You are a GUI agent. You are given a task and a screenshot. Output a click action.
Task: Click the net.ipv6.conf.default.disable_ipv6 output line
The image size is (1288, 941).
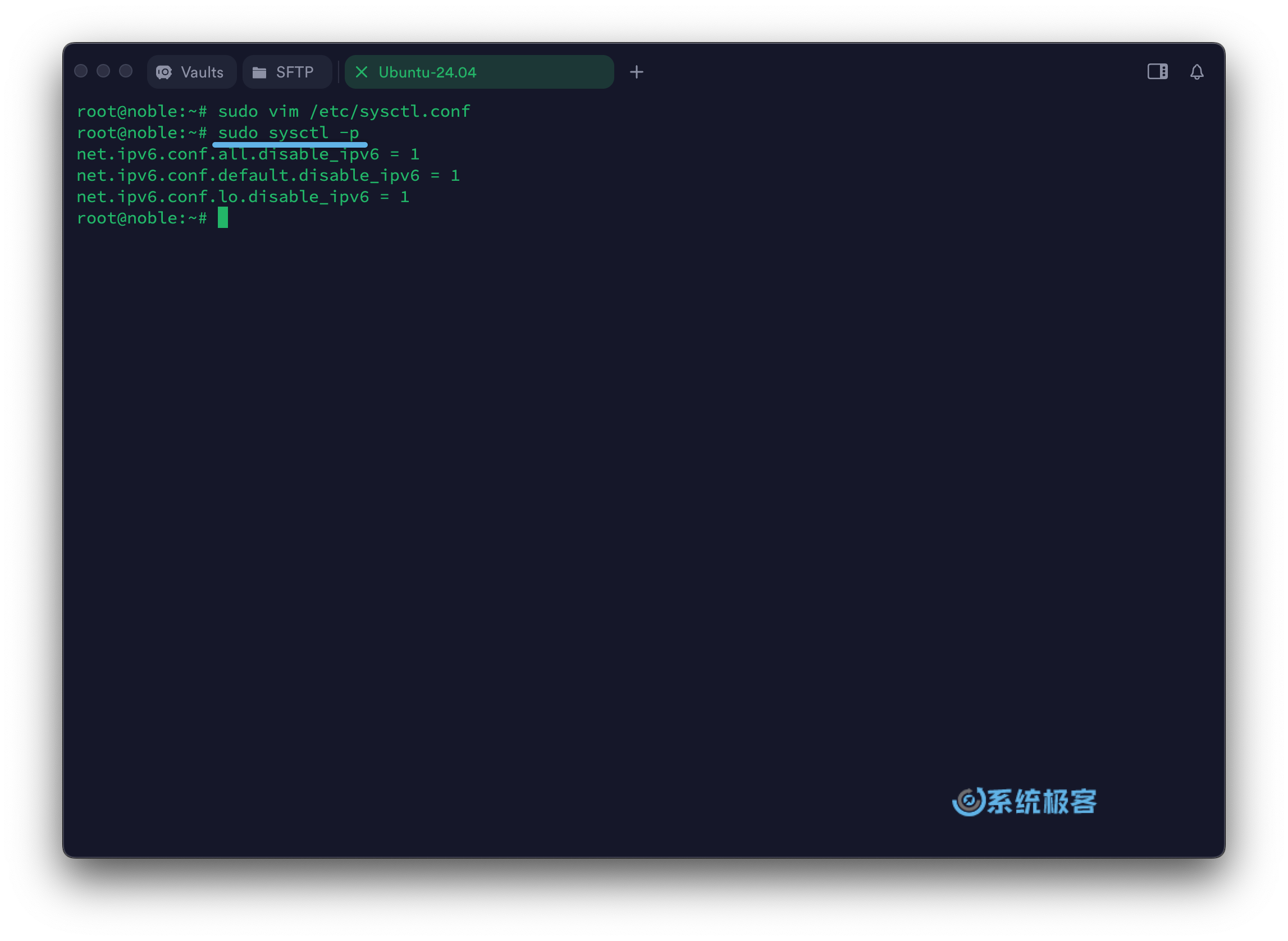coord(268,175)
